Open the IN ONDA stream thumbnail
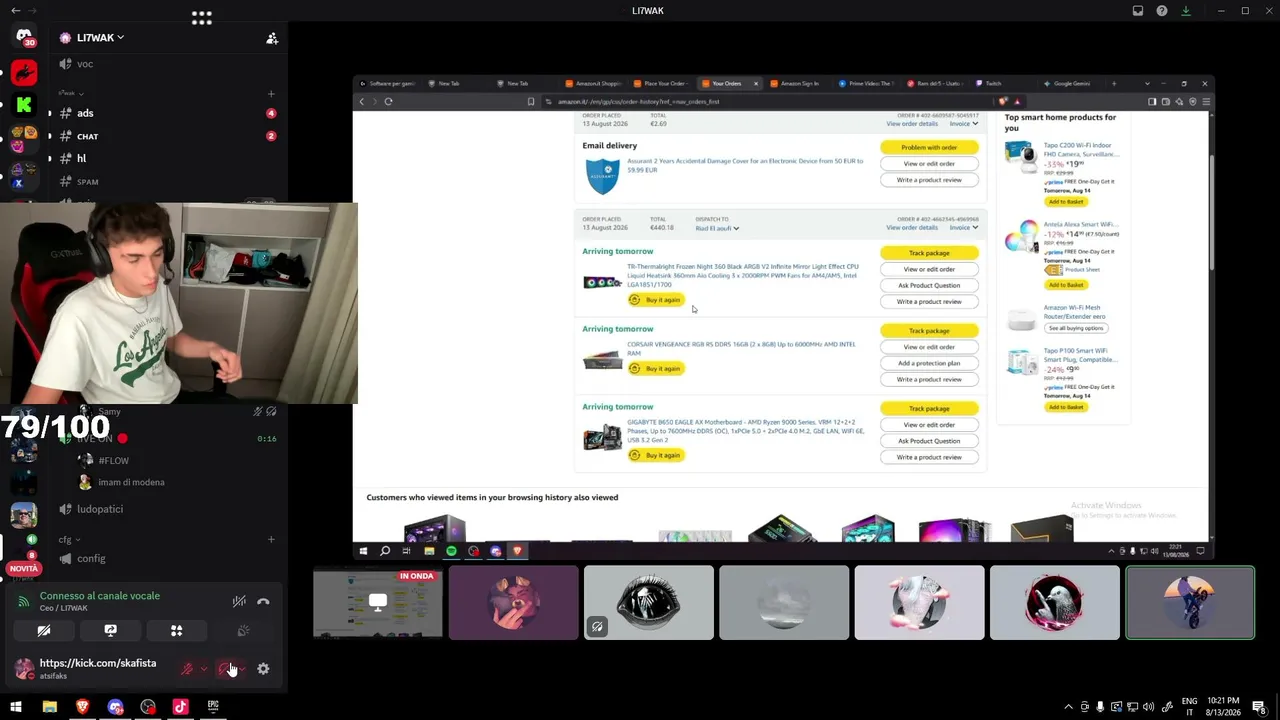This screenshot has width=1280, height=720. (x=378, y=603)
